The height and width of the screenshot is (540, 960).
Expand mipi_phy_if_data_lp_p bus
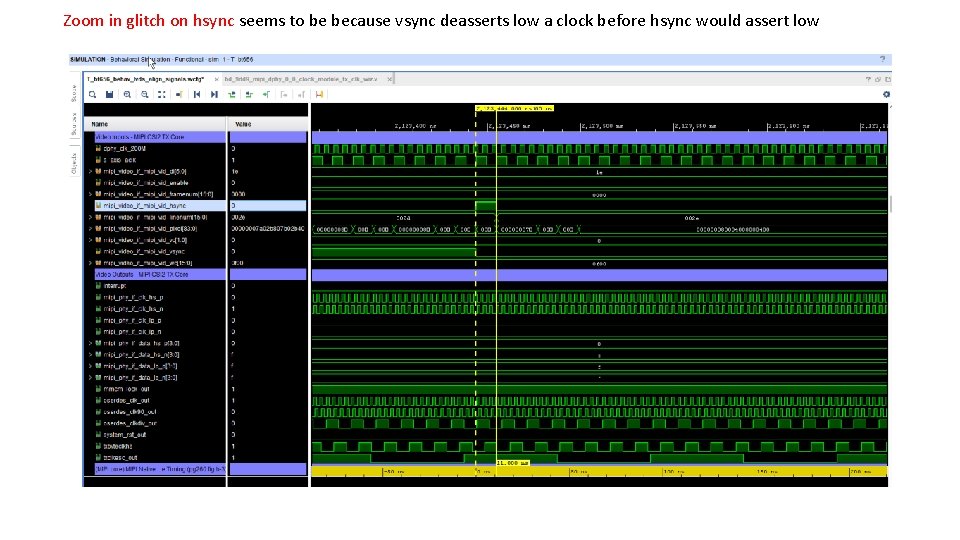[91, 366]
